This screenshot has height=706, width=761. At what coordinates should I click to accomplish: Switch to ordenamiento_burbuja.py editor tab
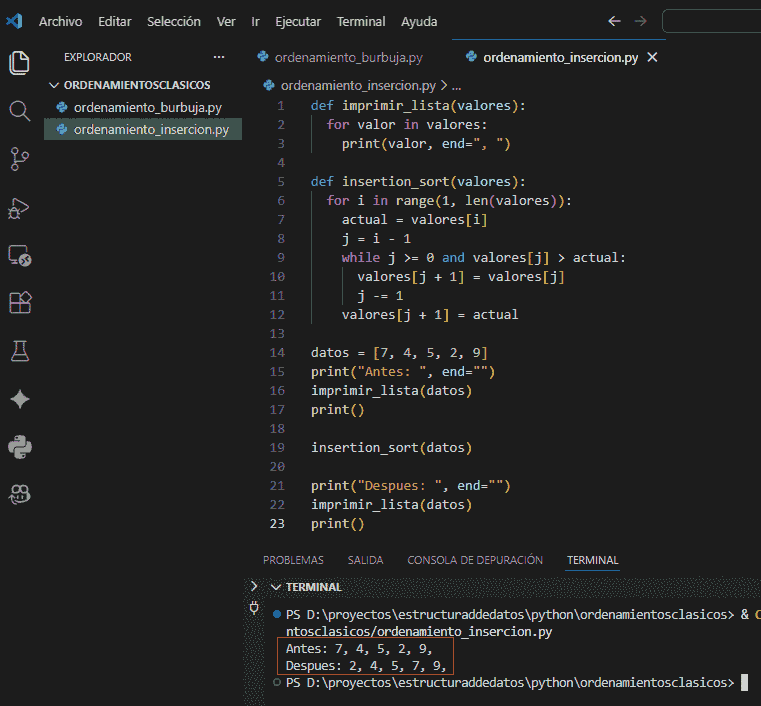point(347,58)
